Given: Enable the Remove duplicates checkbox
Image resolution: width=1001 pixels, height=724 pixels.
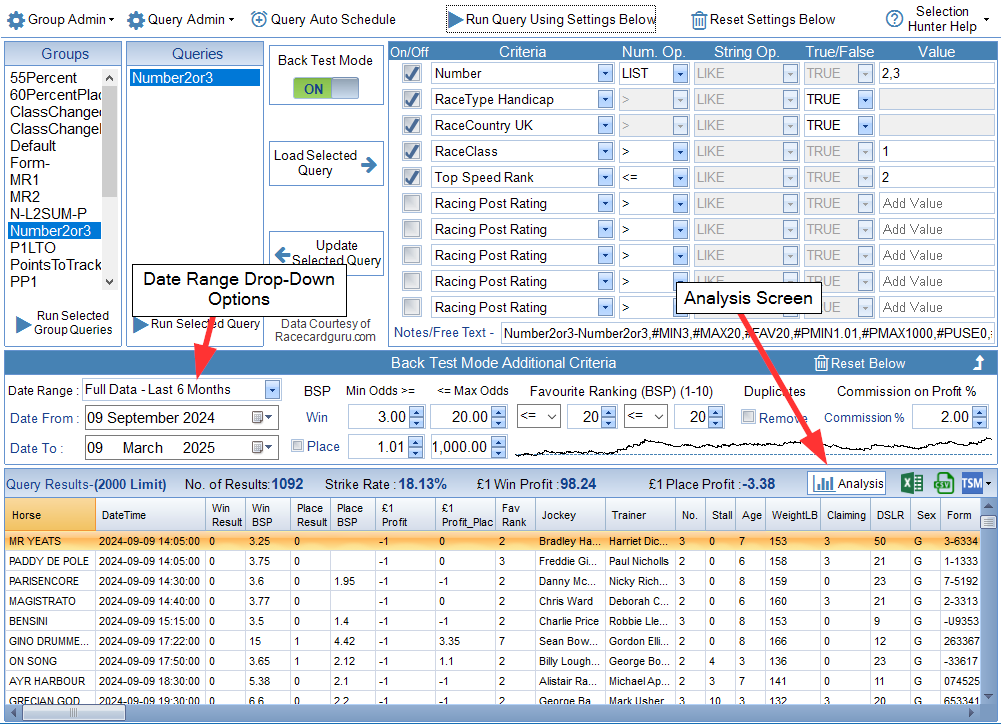Looking at the screenshot, I should (748, 417).
